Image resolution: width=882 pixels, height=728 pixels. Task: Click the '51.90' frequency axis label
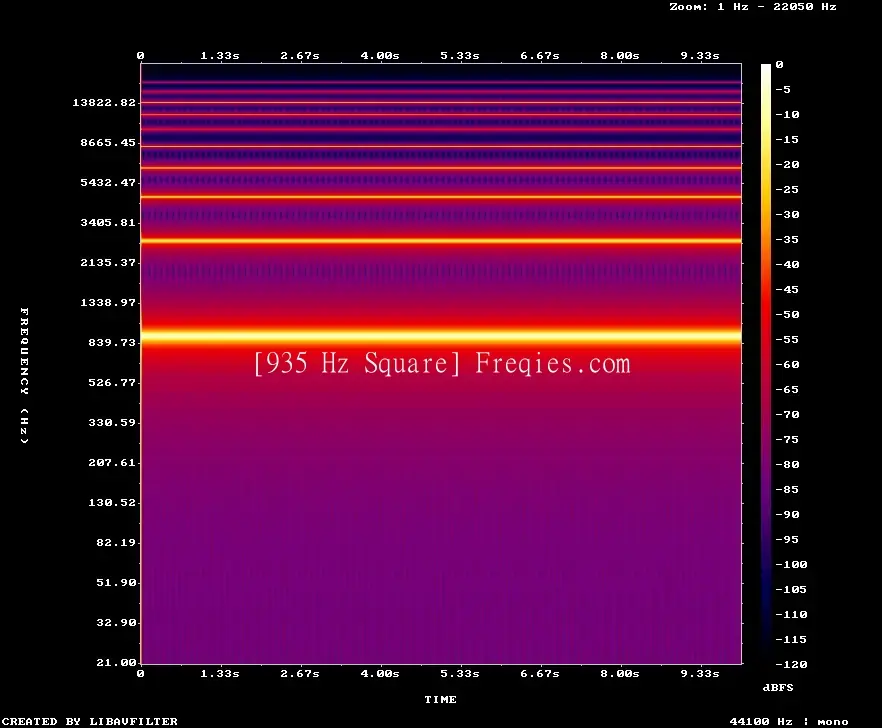coord(116,582)
